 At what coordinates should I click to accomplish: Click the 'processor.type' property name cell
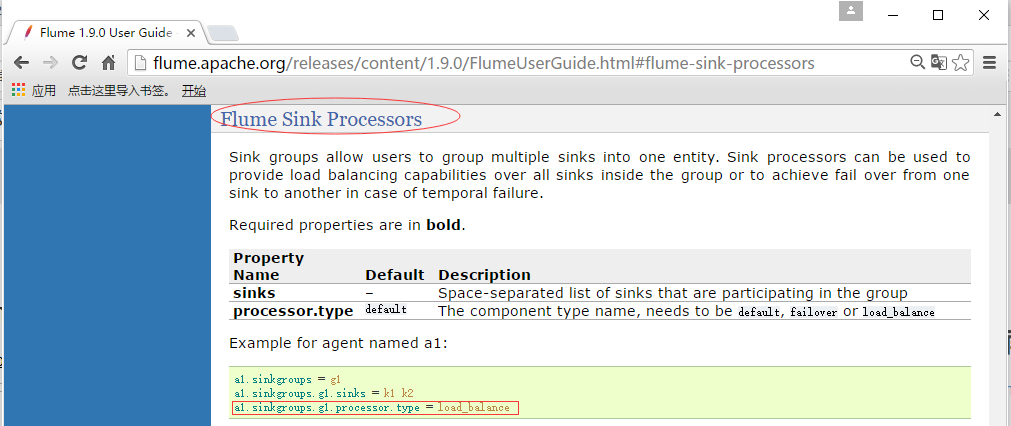(x=293, y=311)
